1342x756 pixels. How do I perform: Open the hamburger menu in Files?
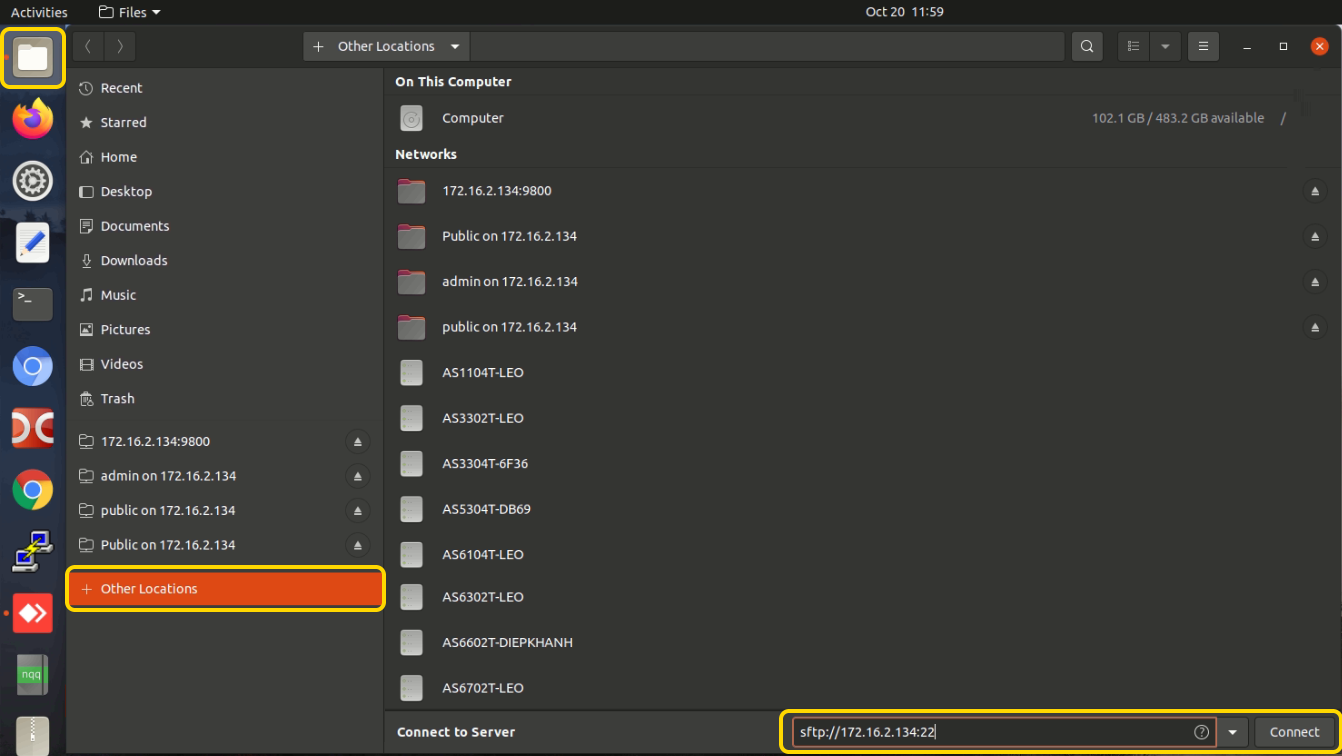point(1203,46)
